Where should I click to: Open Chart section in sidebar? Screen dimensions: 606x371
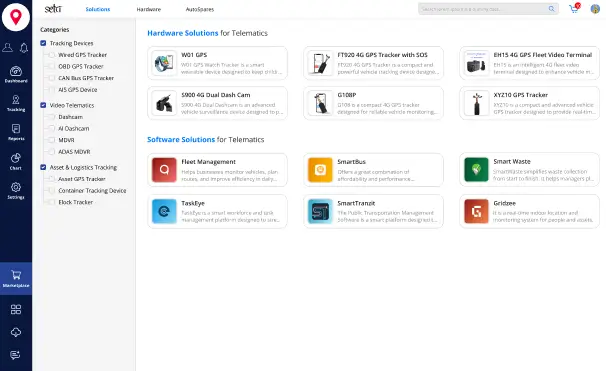[x=16, y=162]
